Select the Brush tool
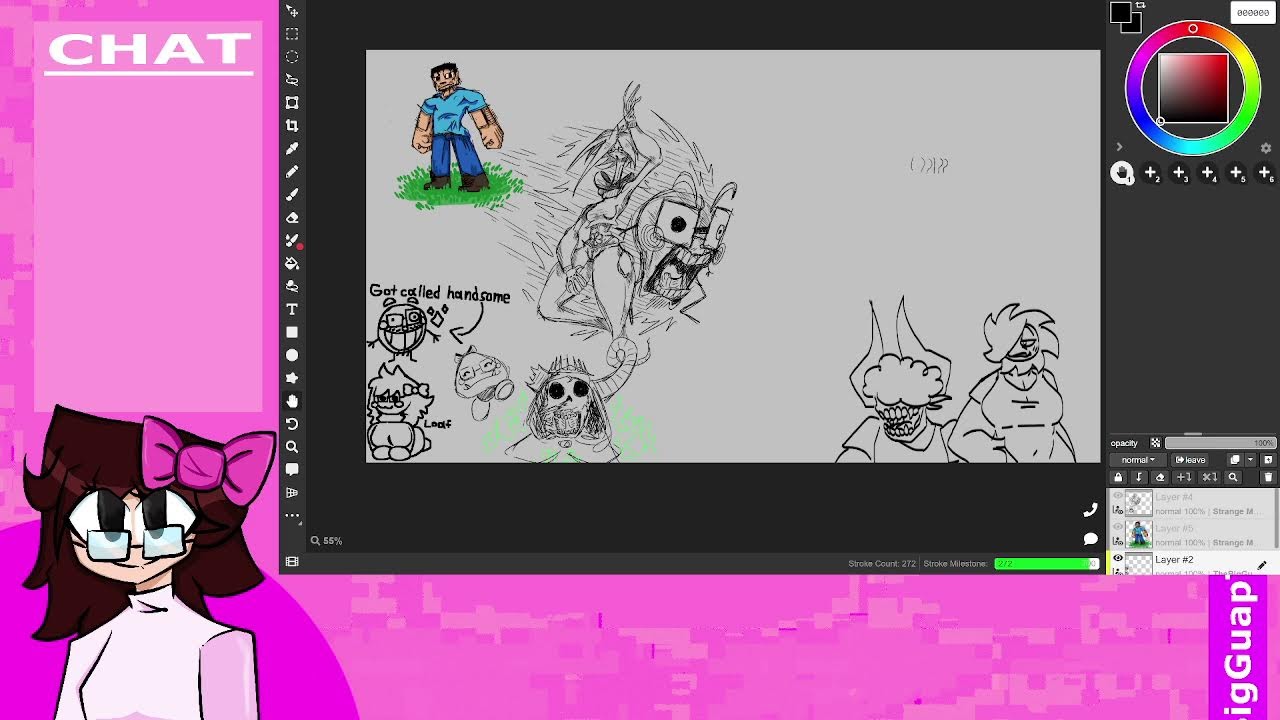The width and height of the screenshot is (1280, 720). tap(292, 194)
